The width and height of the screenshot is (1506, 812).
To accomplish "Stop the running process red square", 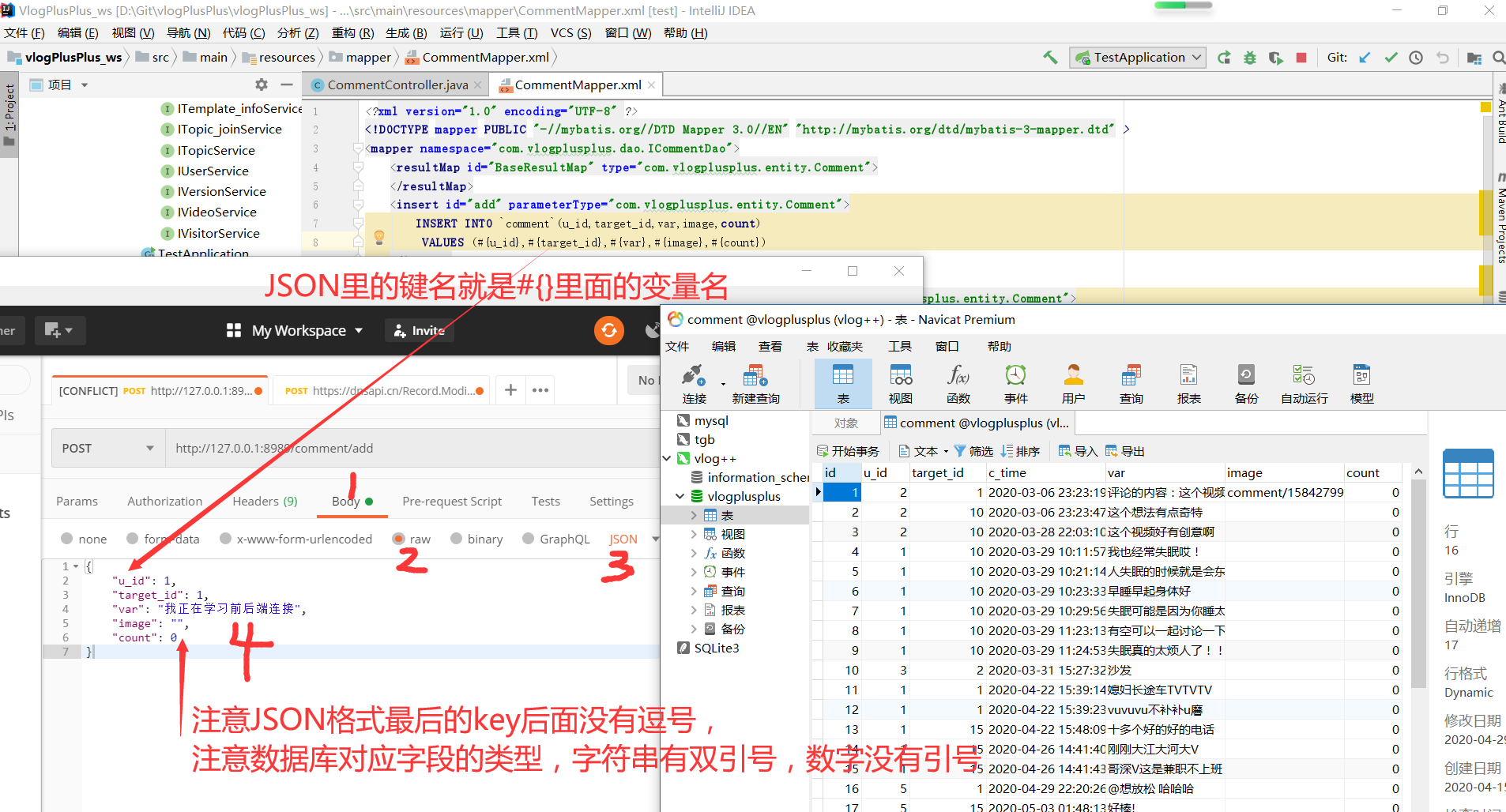I will 1301,58.
